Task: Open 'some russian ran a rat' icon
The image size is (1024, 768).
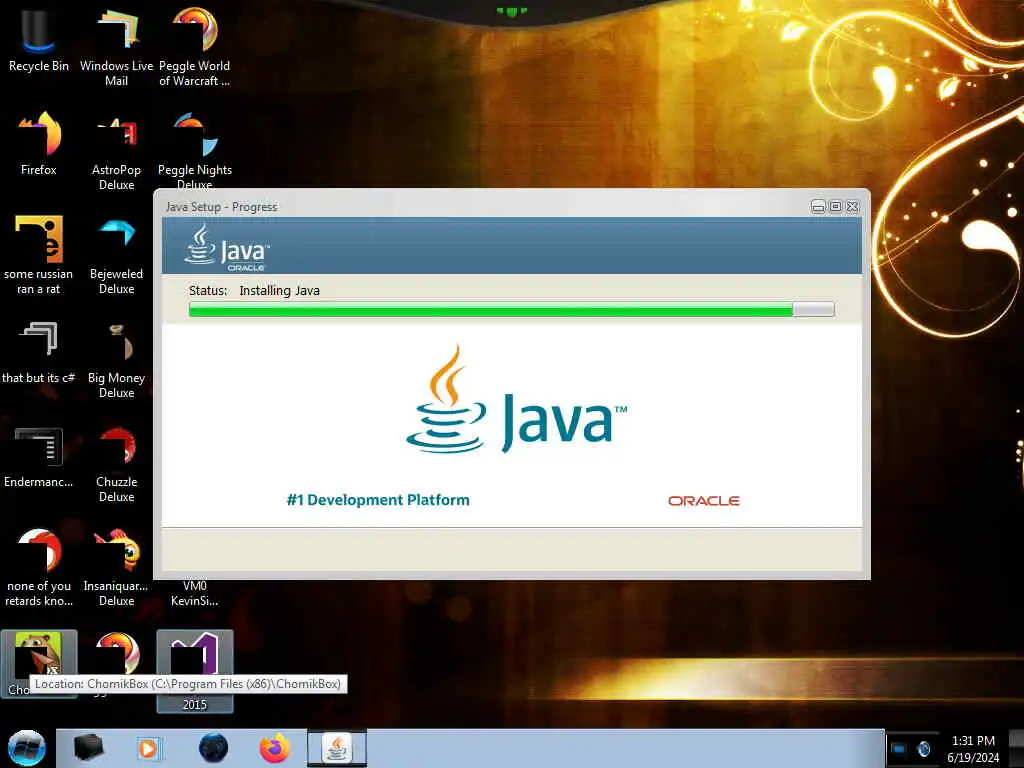Action: click(x=39, y=255)
